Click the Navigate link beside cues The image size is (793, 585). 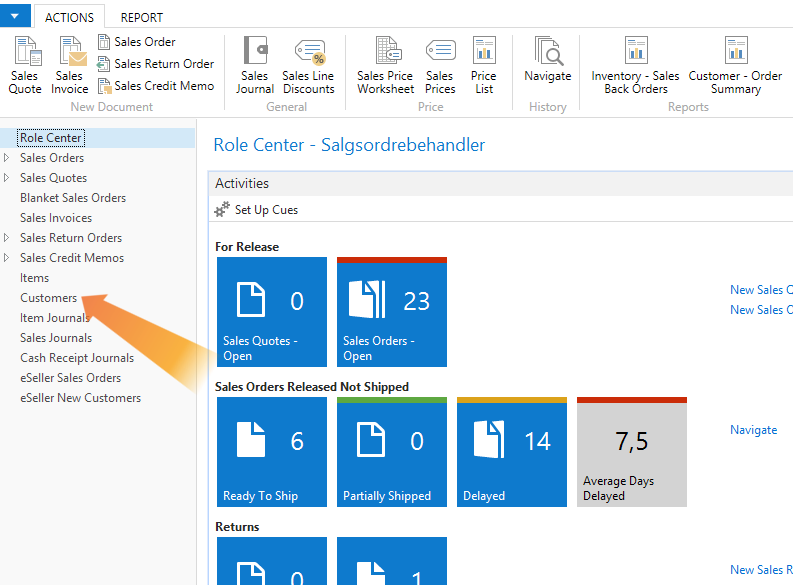pos(754,430)
